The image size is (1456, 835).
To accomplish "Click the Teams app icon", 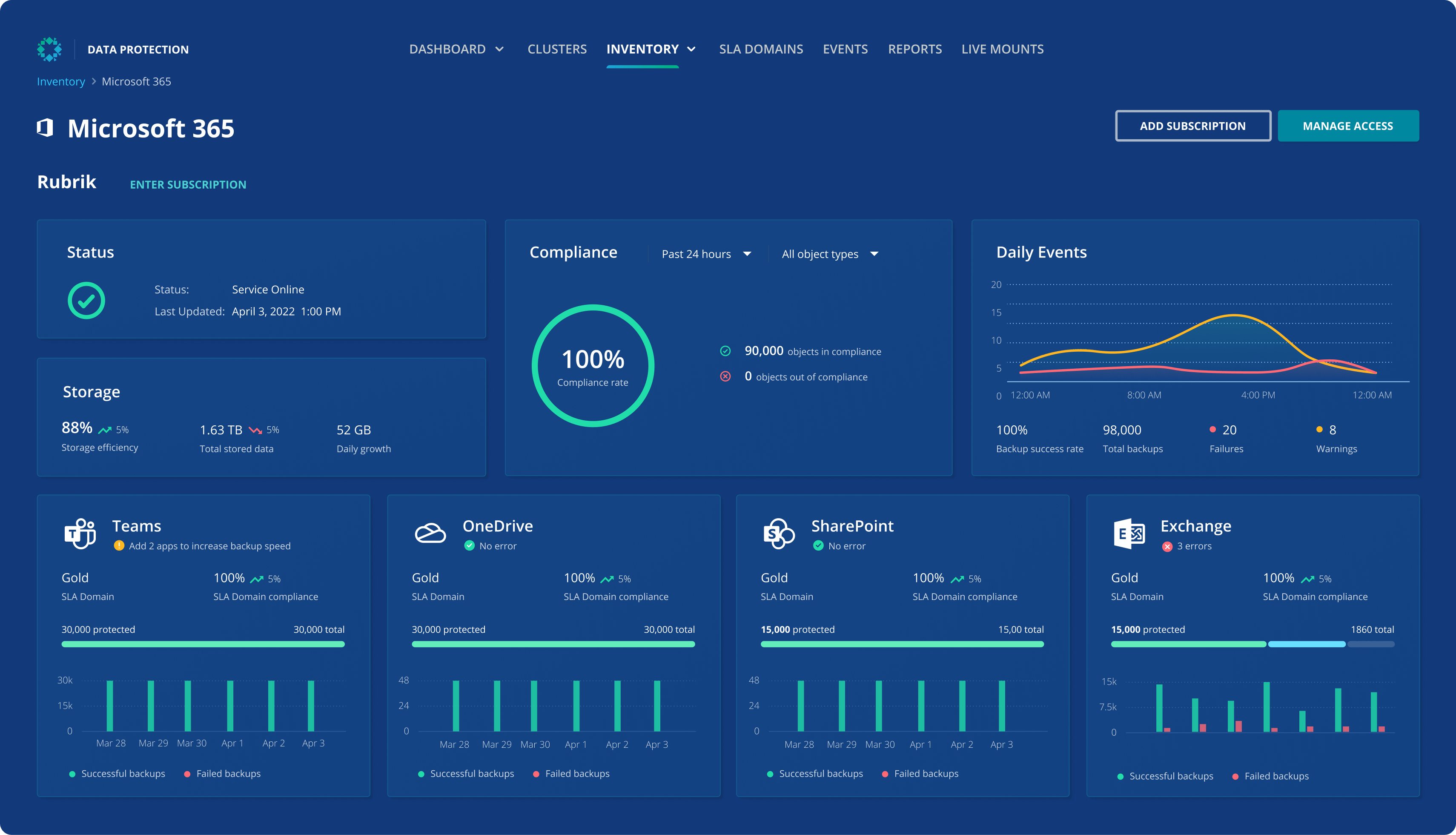I will tap(80, 534).
